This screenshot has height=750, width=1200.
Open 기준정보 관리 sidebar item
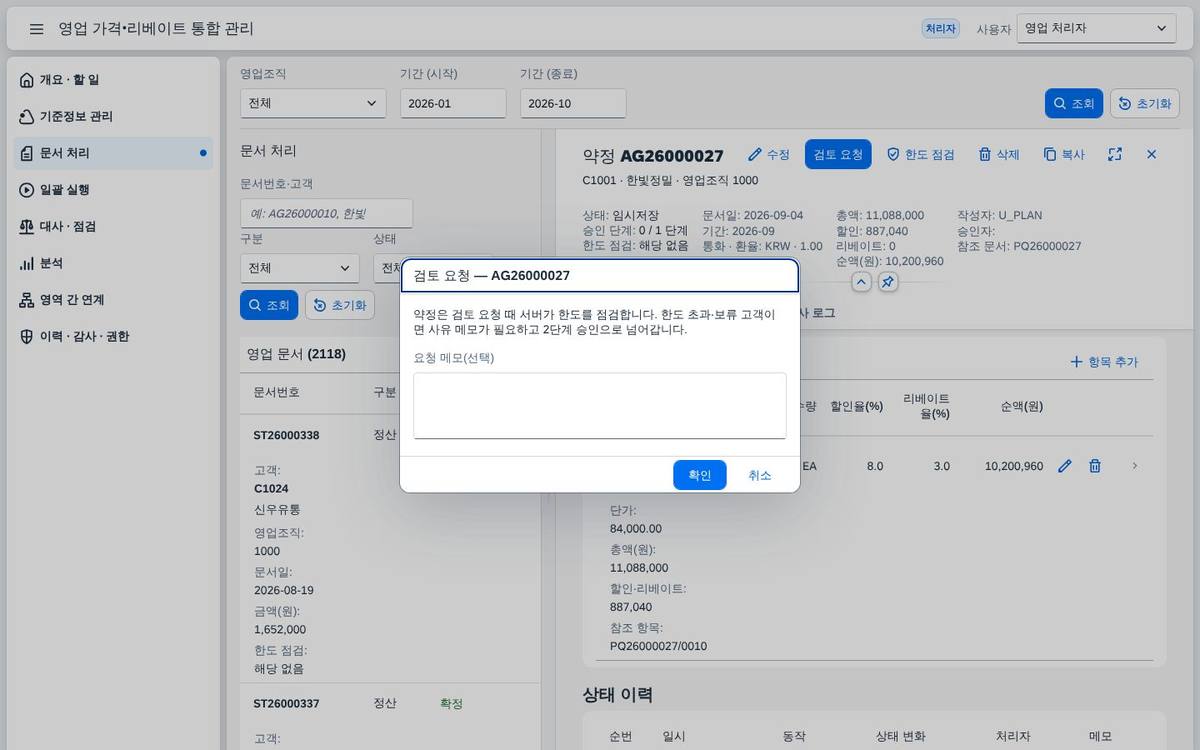tap(114, 117)
